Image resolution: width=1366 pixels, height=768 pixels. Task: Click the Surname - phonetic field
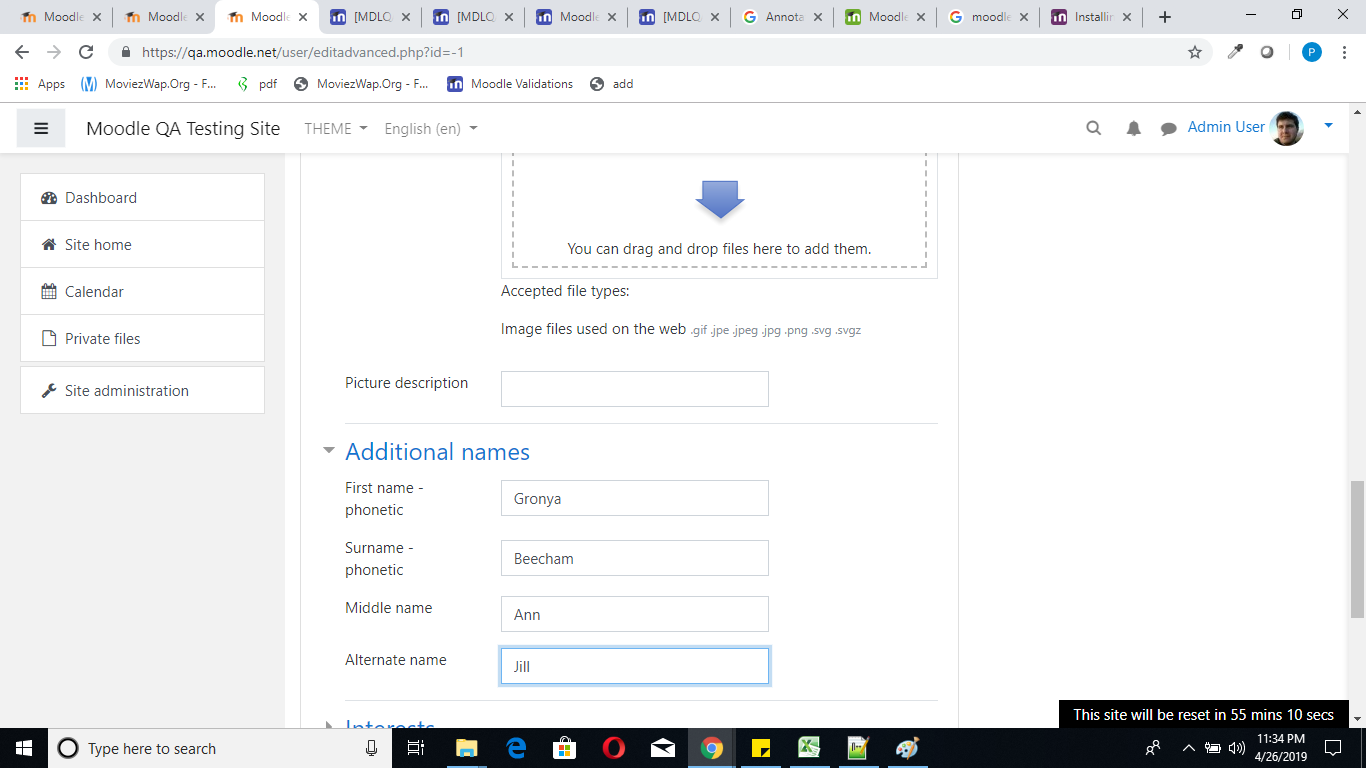coord(635,558)
